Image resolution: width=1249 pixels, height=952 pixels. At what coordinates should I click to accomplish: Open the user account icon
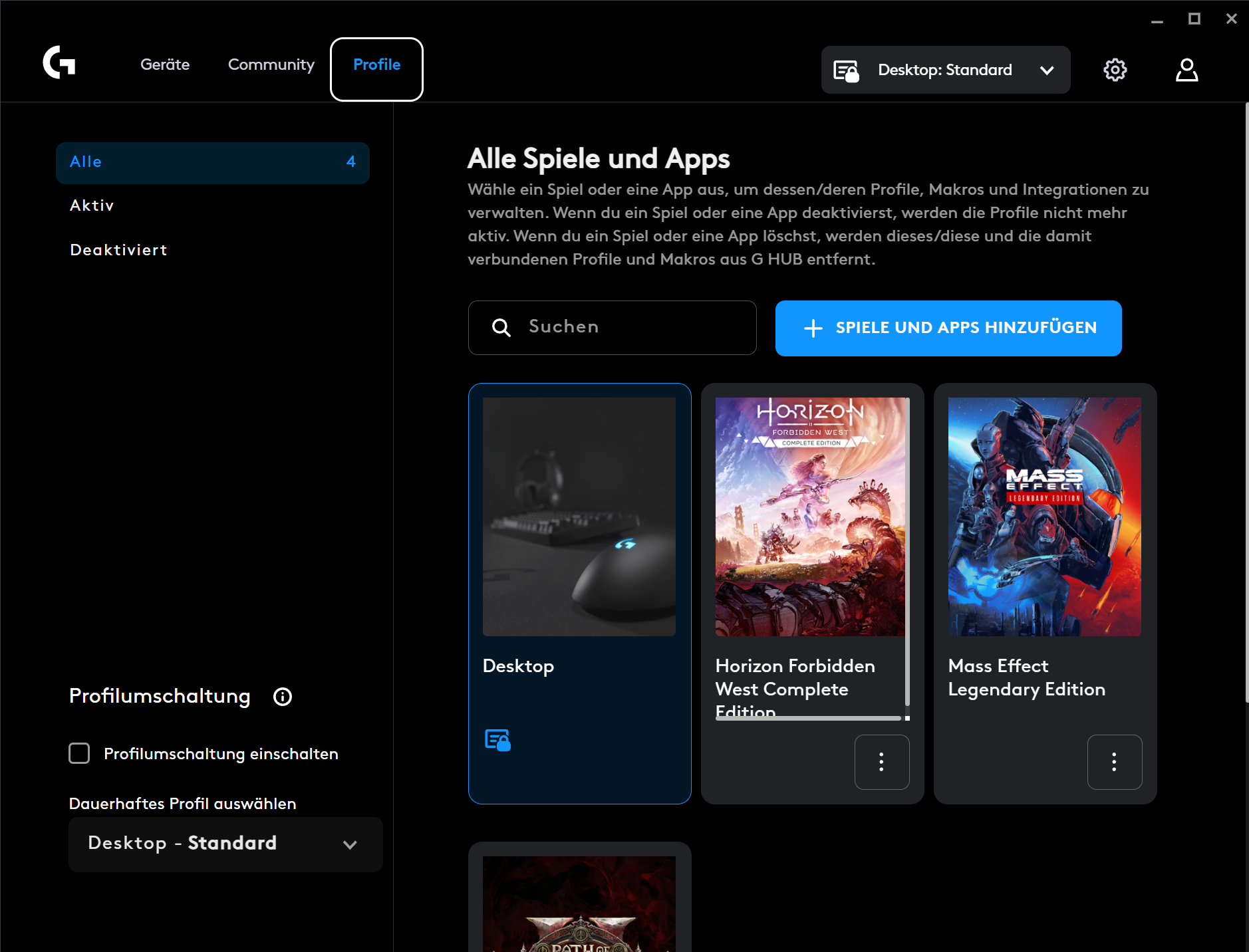pyautogui.click(x=1187, y=70)
